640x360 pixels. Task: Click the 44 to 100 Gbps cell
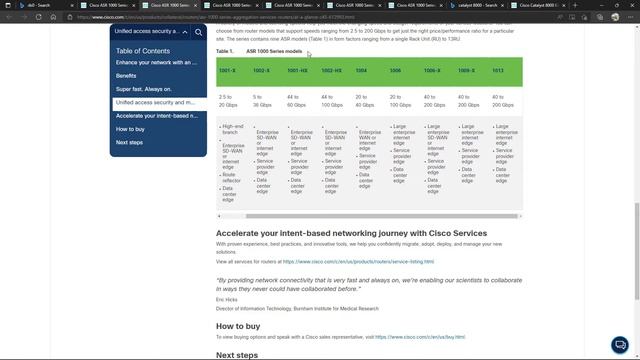click(x=332, y=101)
